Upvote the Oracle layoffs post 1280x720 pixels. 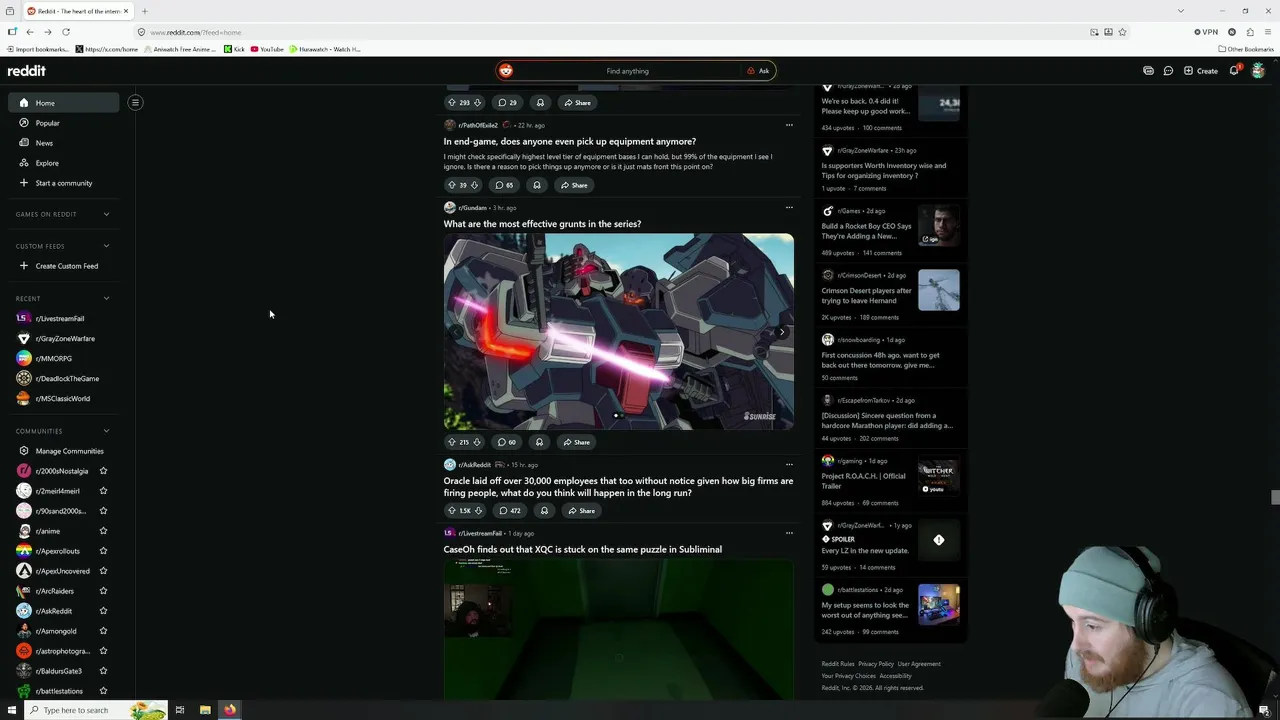(x=451, y=511)
